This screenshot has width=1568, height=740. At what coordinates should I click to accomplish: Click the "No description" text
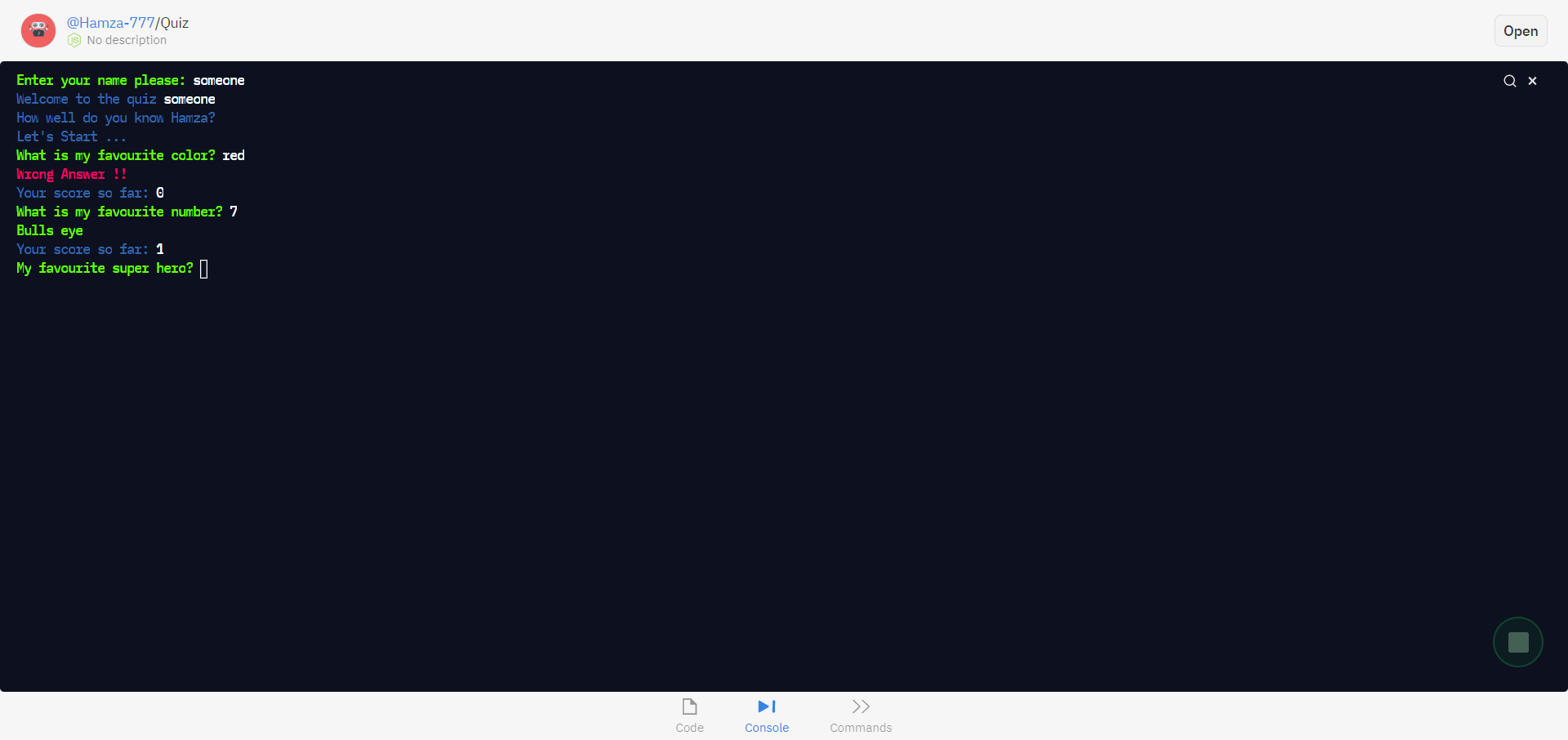[127, 40]
